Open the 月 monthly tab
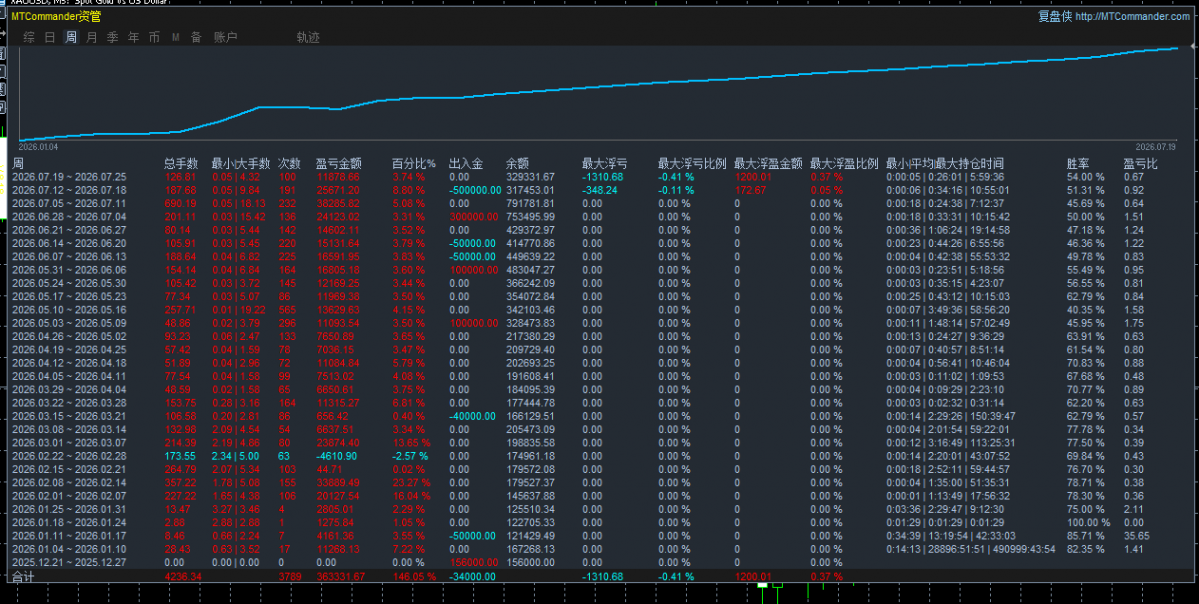The width and height of the screenshot is (1199, 604). [92, 37]
